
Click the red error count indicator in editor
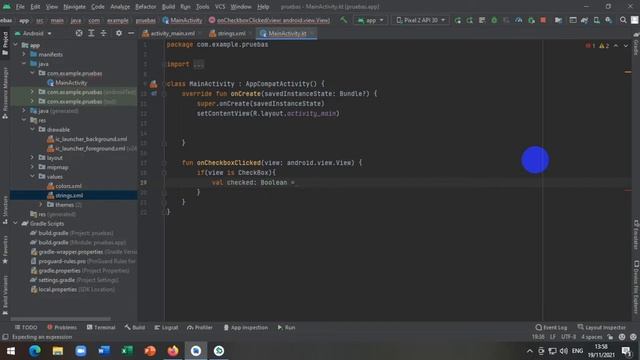click(591, 46)
